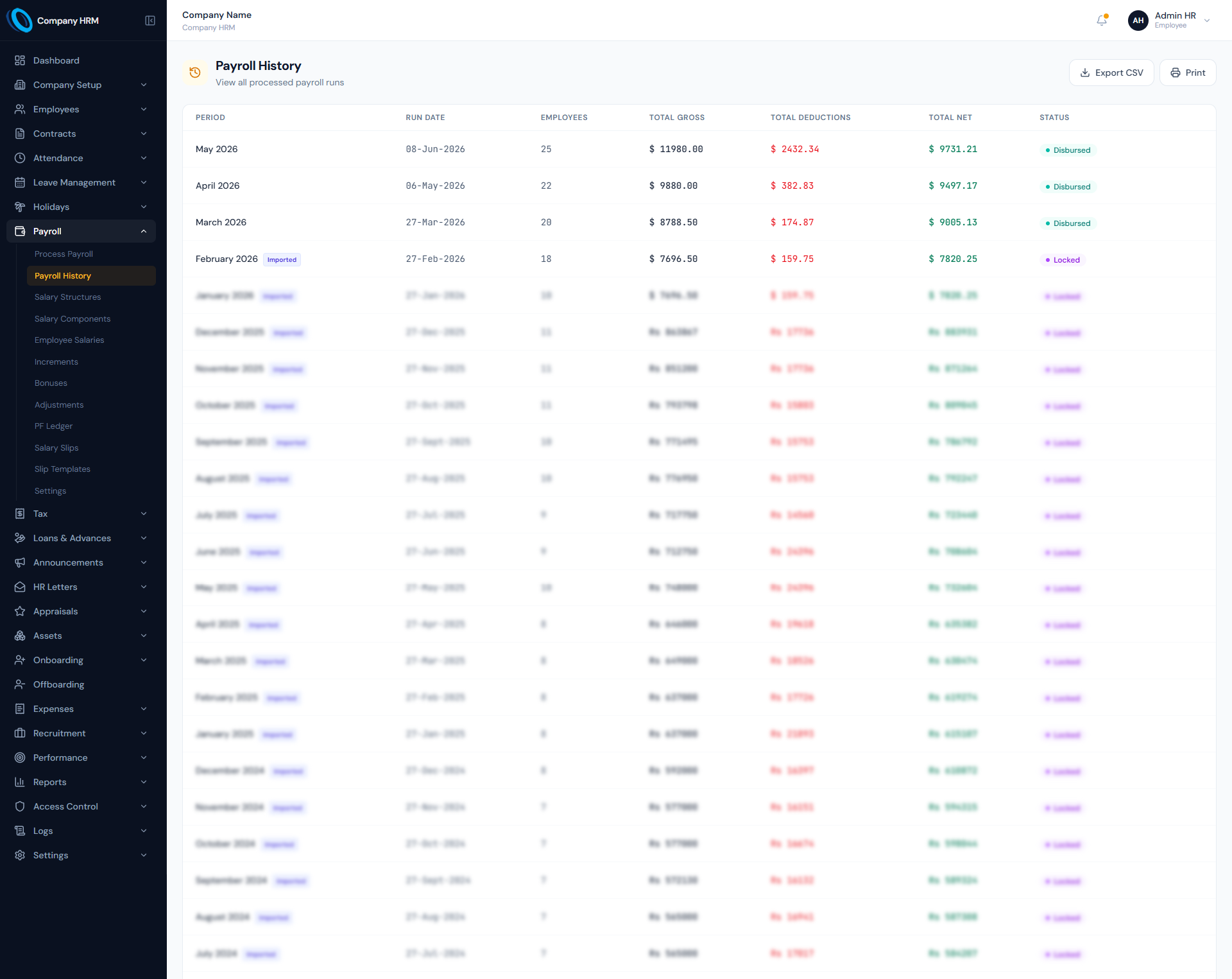The width and height of the screenshot is (1232, 979).
Task: Open Adjustments page
Action: tap(91, 404)
